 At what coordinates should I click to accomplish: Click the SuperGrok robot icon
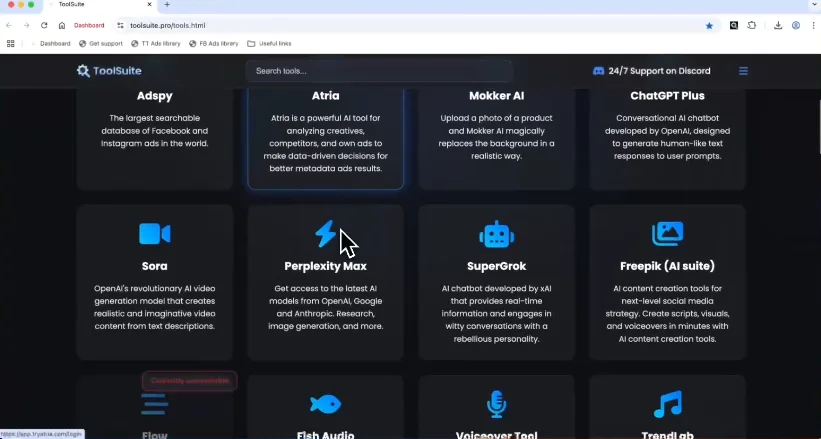(x=496, y=234)
